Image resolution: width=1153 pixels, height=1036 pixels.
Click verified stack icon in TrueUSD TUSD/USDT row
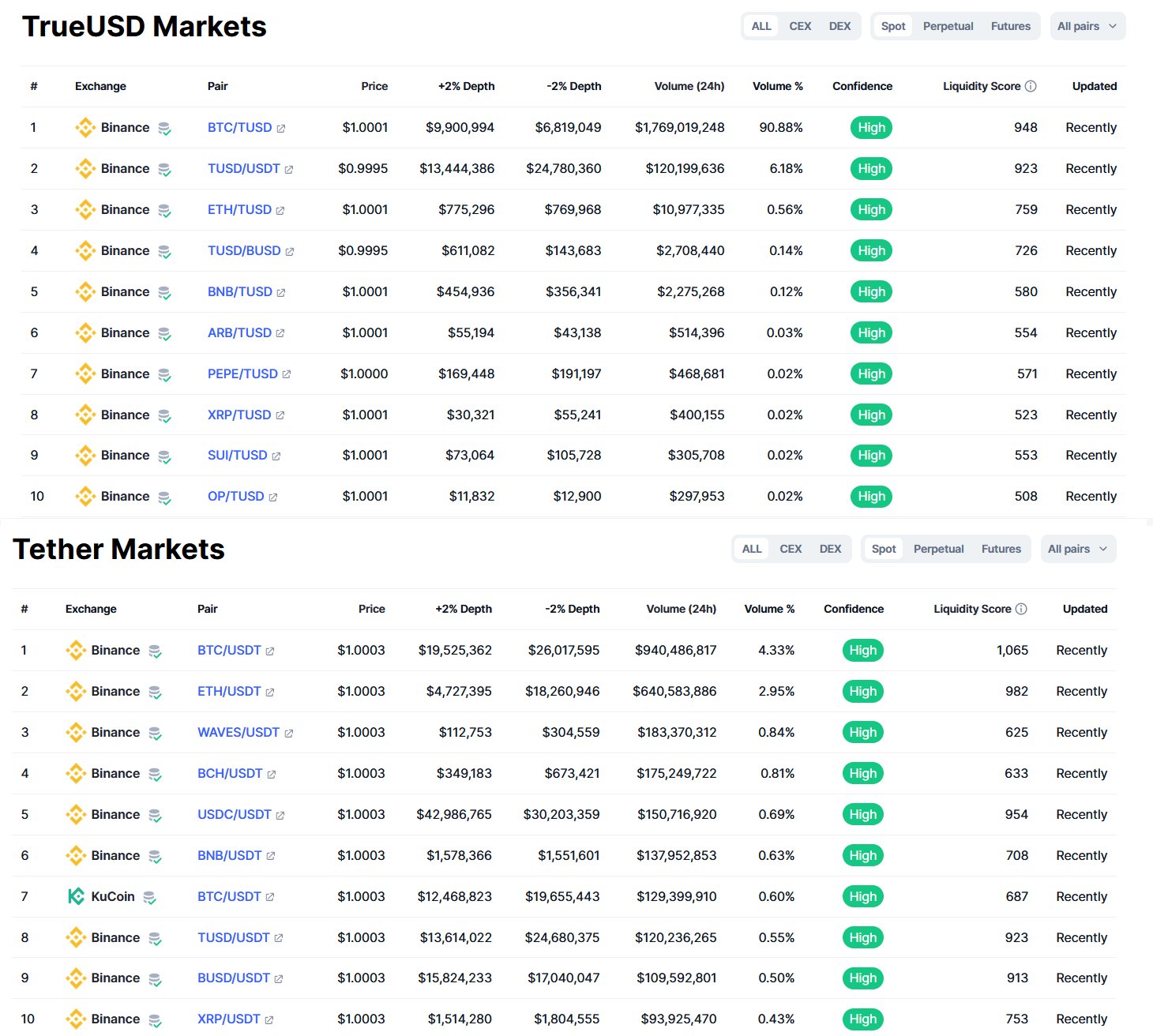click(x=164, y=170)
